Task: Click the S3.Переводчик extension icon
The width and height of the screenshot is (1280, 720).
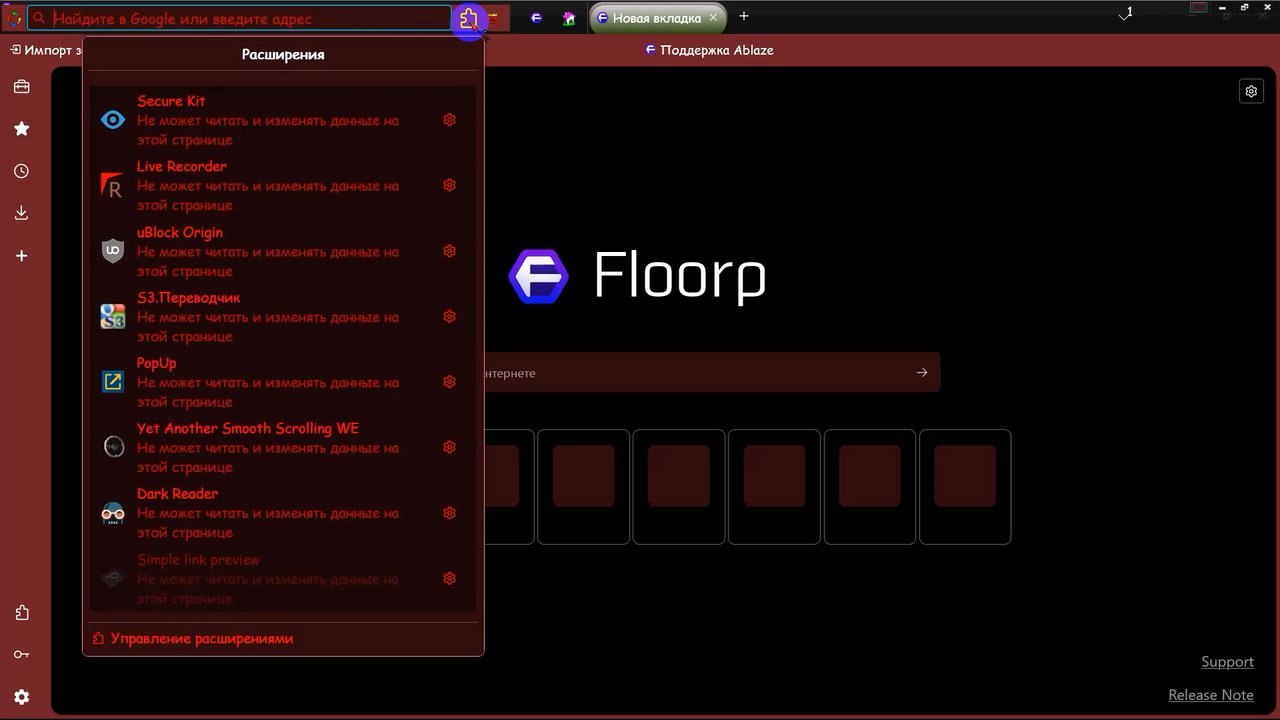Action: click(113, 316)
